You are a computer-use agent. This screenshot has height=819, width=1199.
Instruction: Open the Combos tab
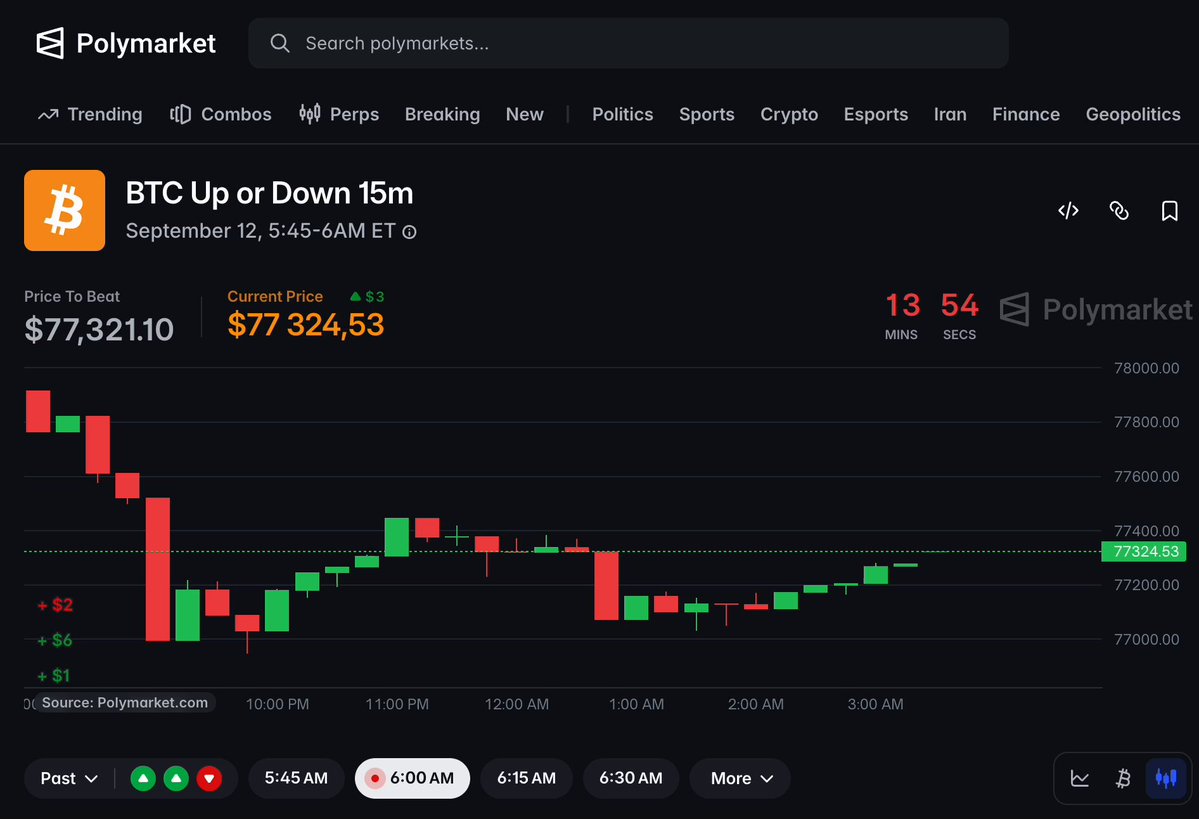click(220, 115)
